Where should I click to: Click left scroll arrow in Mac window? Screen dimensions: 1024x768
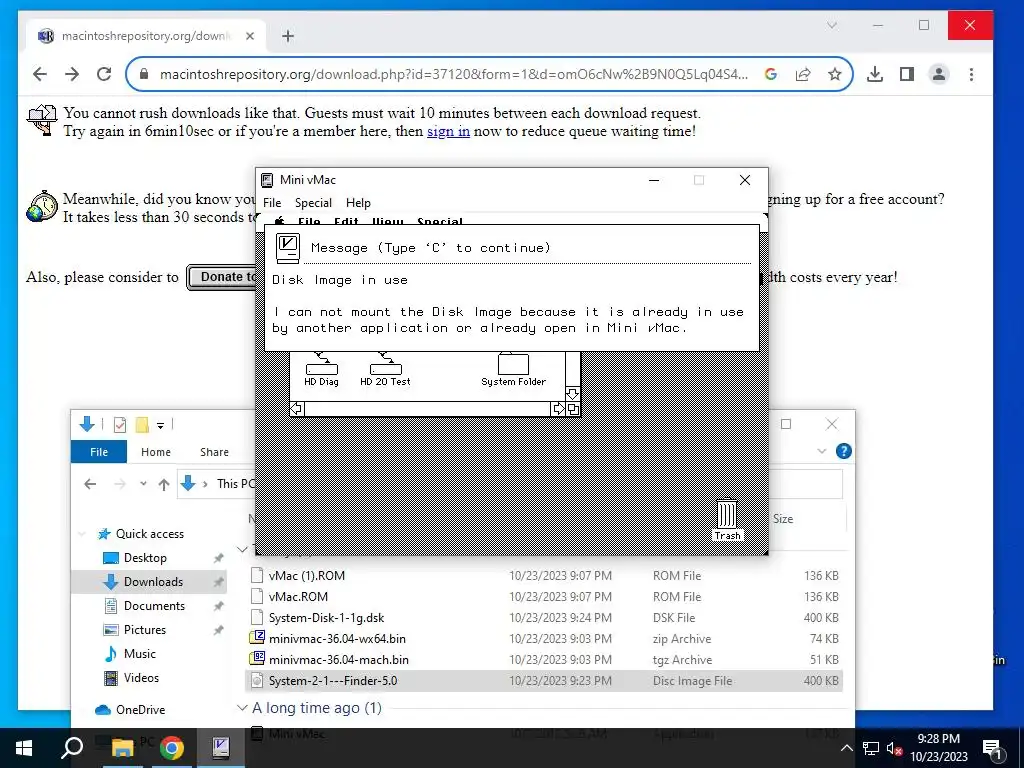click(296, 409)
